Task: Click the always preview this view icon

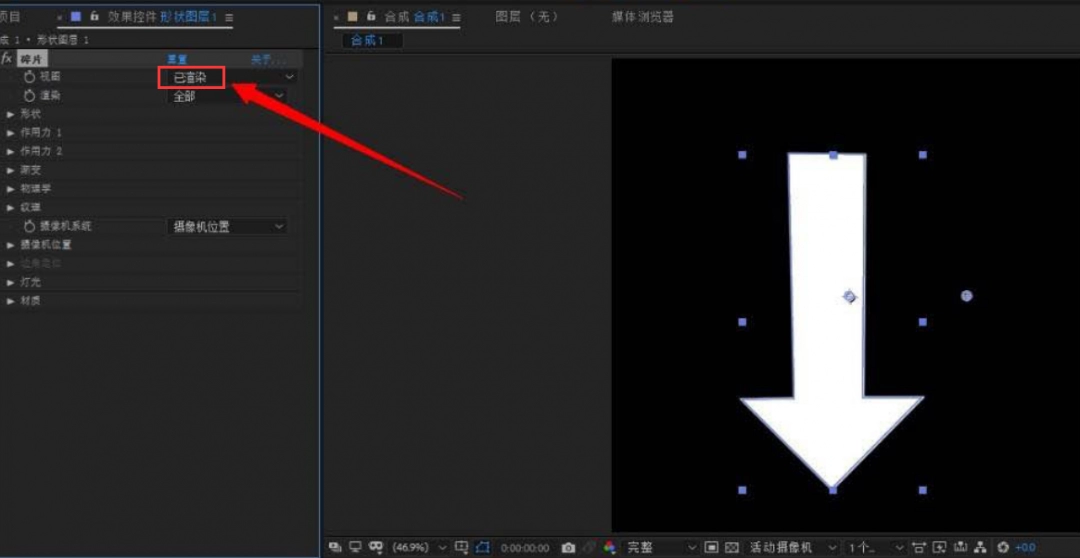Action: click(334, 548)
